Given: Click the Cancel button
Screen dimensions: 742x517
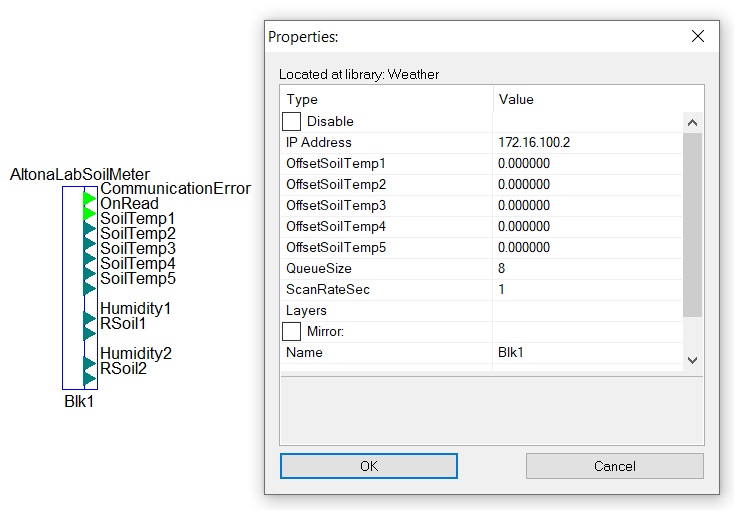Looking at the screenshot, I should 615,466.
